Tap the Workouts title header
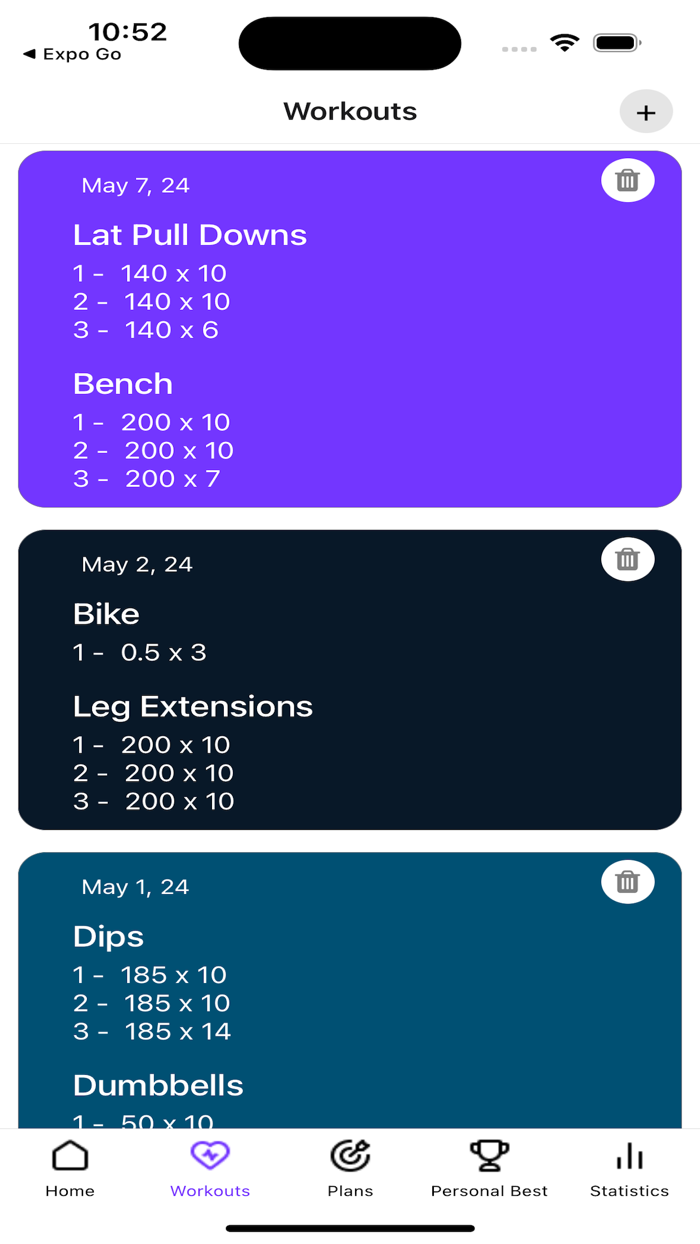 pyautogui.click(x=350, y=111)
